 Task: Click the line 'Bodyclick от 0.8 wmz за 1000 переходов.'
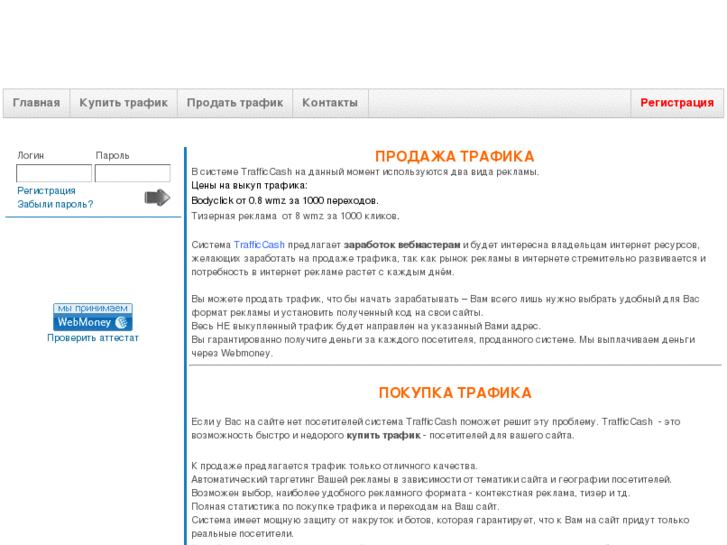pos(285,201)
